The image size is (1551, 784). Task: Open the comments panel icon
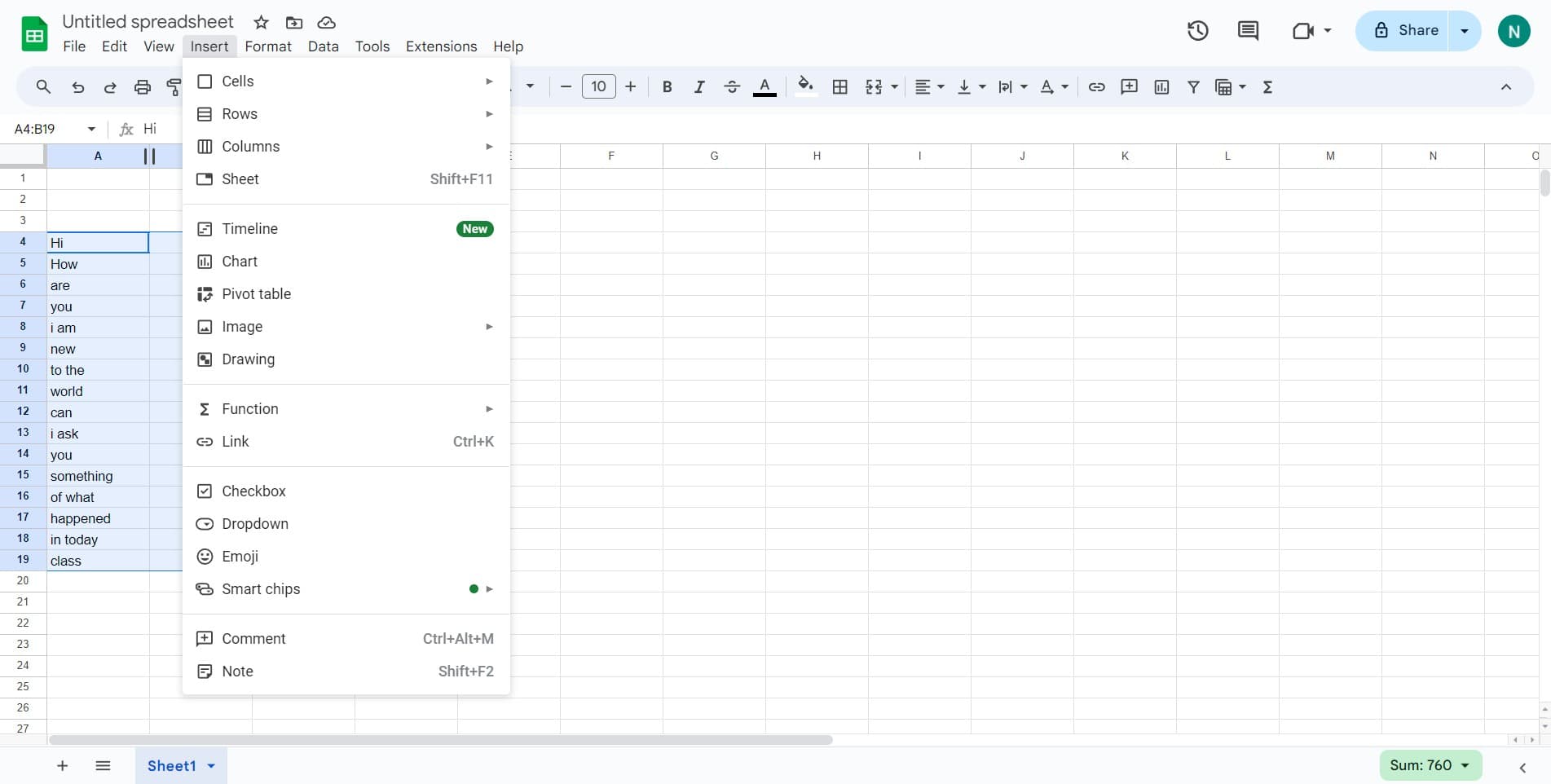click(x=1248, y=31)
